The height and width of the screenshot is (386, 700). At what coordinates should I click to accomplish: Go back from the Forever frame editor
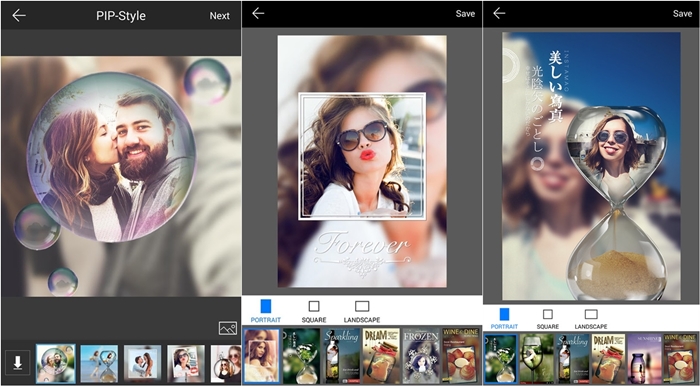258,13
